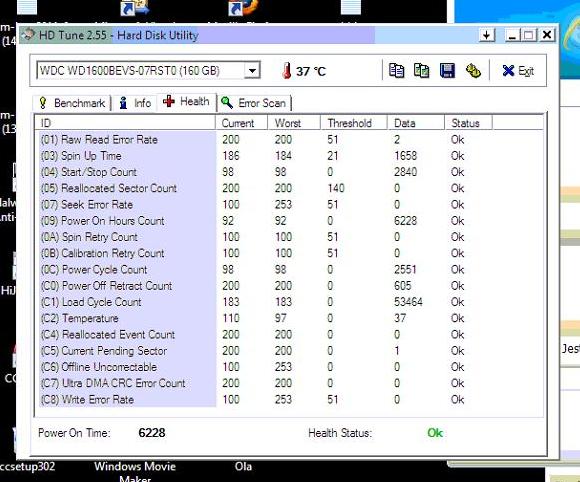
Task: Click the Data column header
Action: 415,123
